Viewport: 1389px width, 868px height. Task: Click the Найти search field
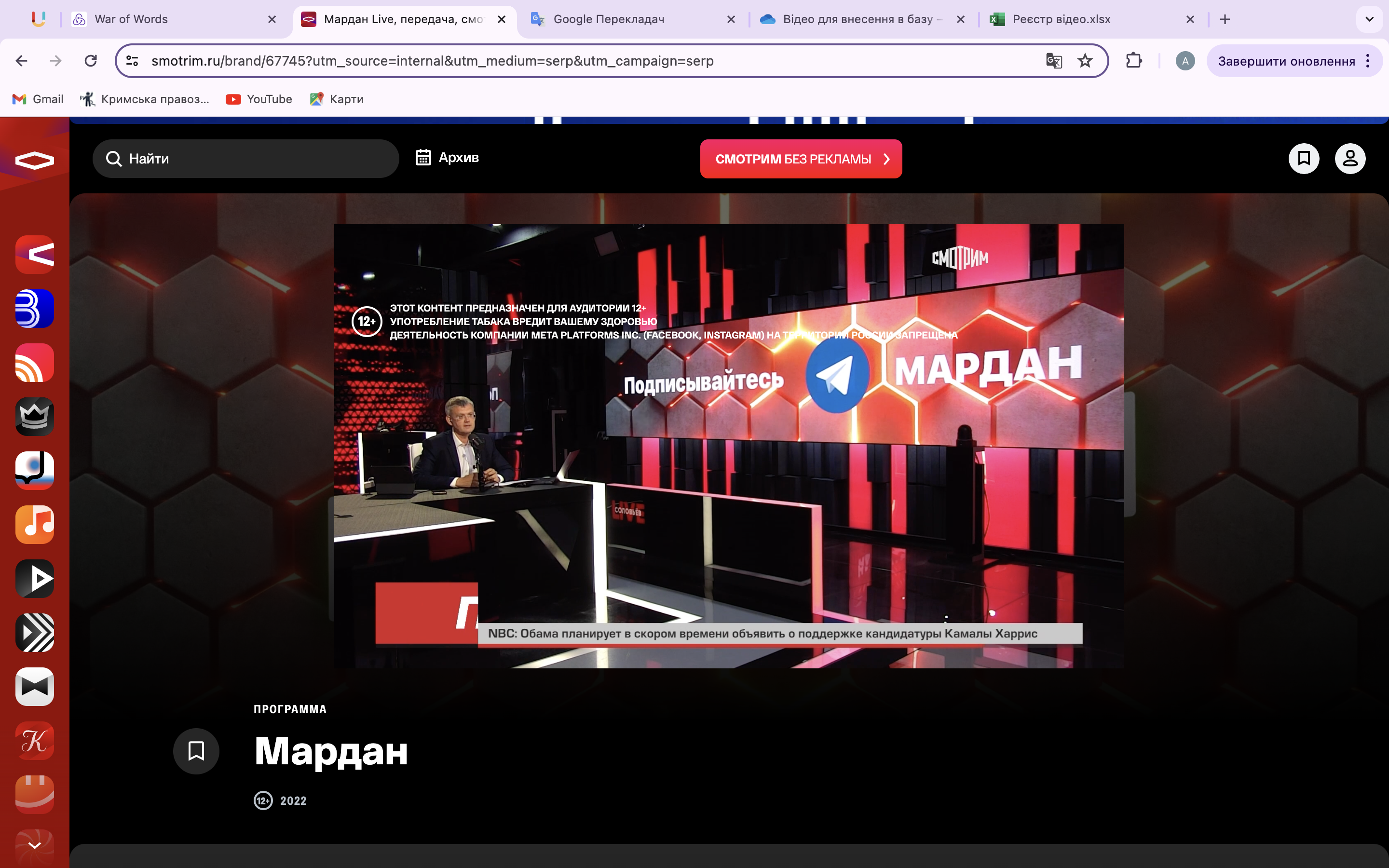tap(245, 159)
